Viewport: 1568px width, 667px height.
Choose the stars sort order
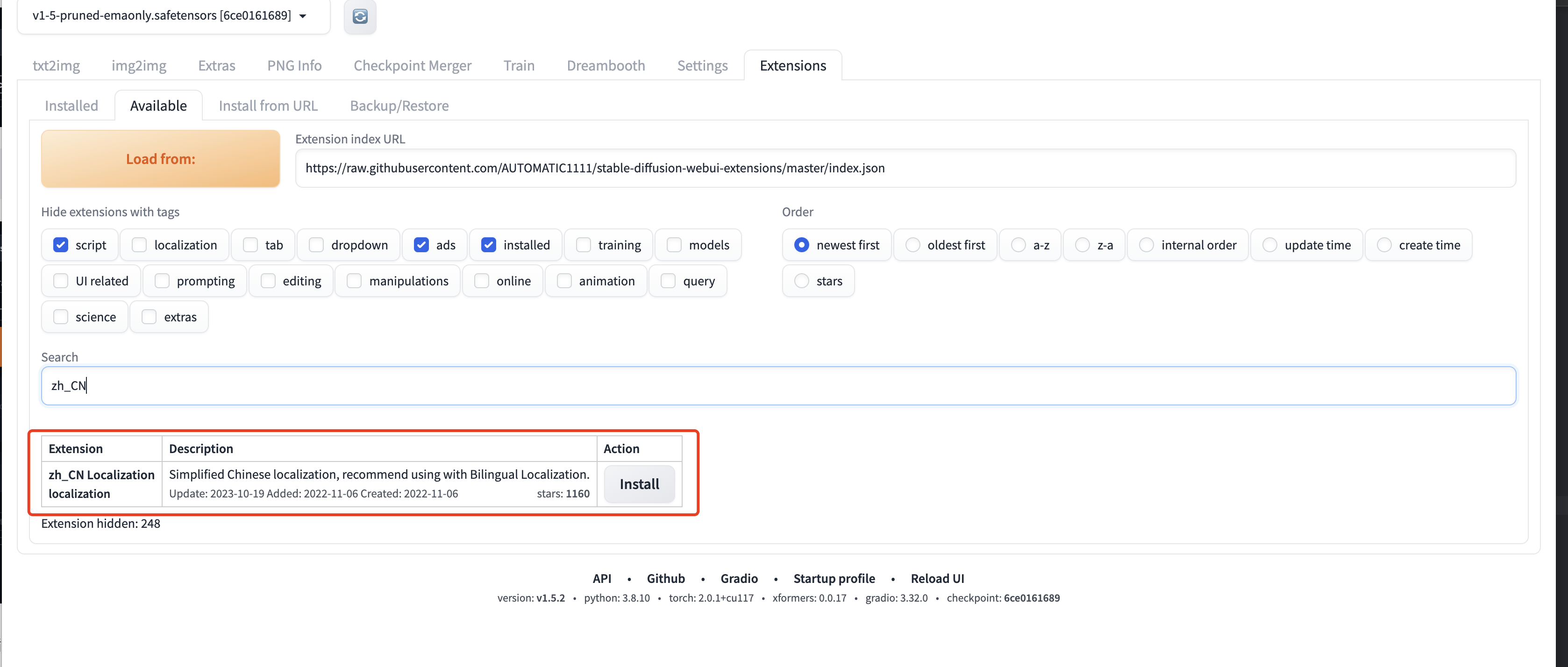click(802, 281)
